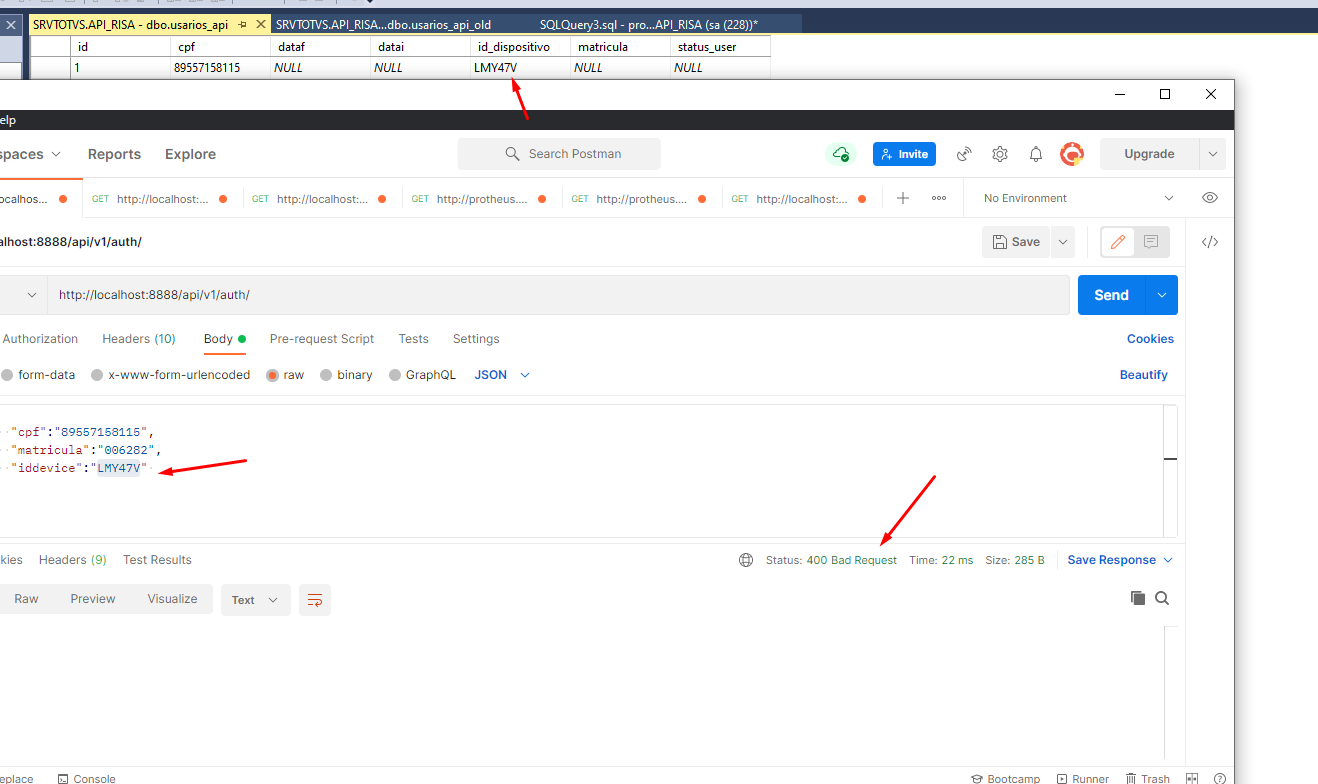1318x784 pixels.
Task: Open the Console in status bar
Action: (x=86, y=778)
